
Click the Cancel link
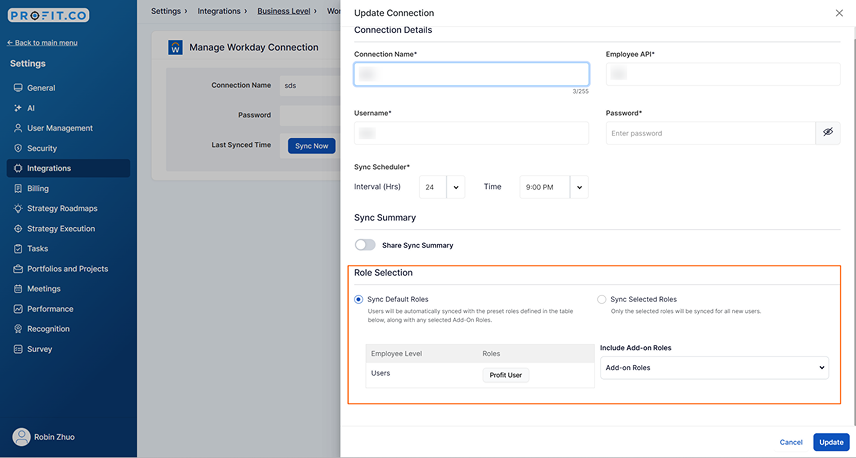tap(790, 442)
